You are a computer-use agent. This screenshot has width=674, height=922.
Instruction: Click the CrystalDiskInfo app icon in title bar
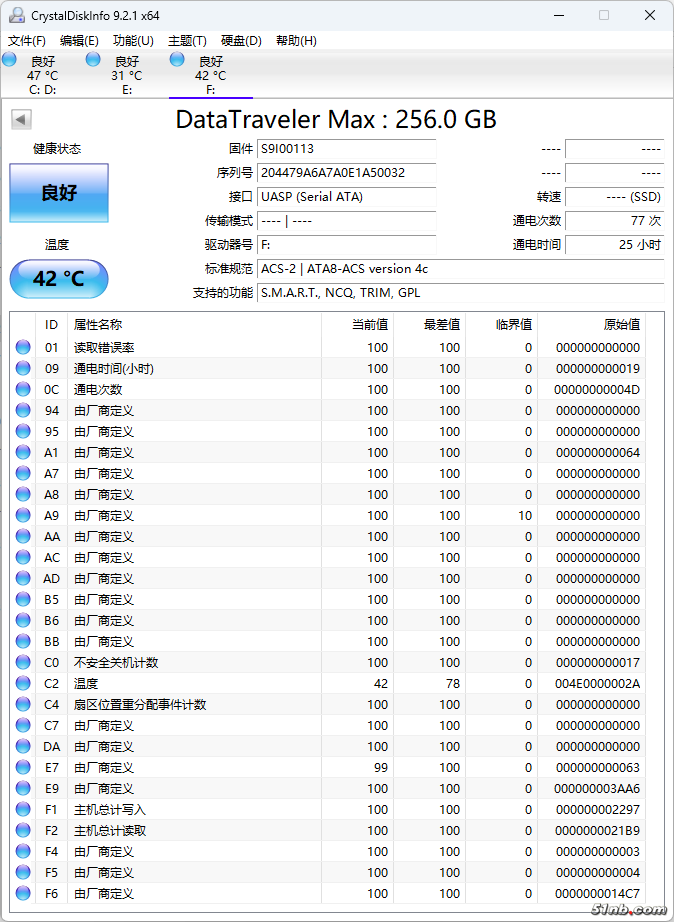pos(16,16)
